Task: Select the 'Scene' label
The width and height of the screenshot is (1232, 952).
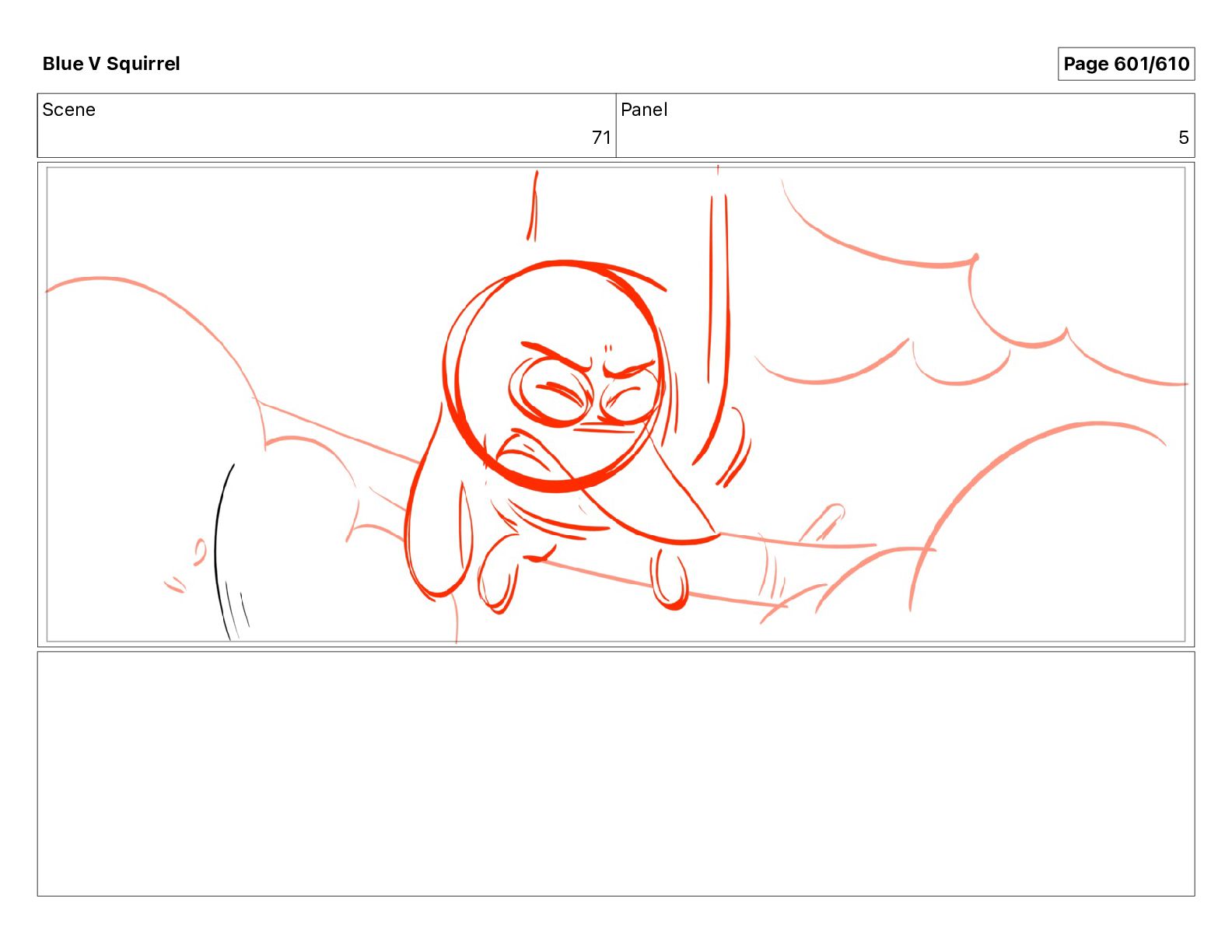Action: pyautogui.click(x=68, y=110)
